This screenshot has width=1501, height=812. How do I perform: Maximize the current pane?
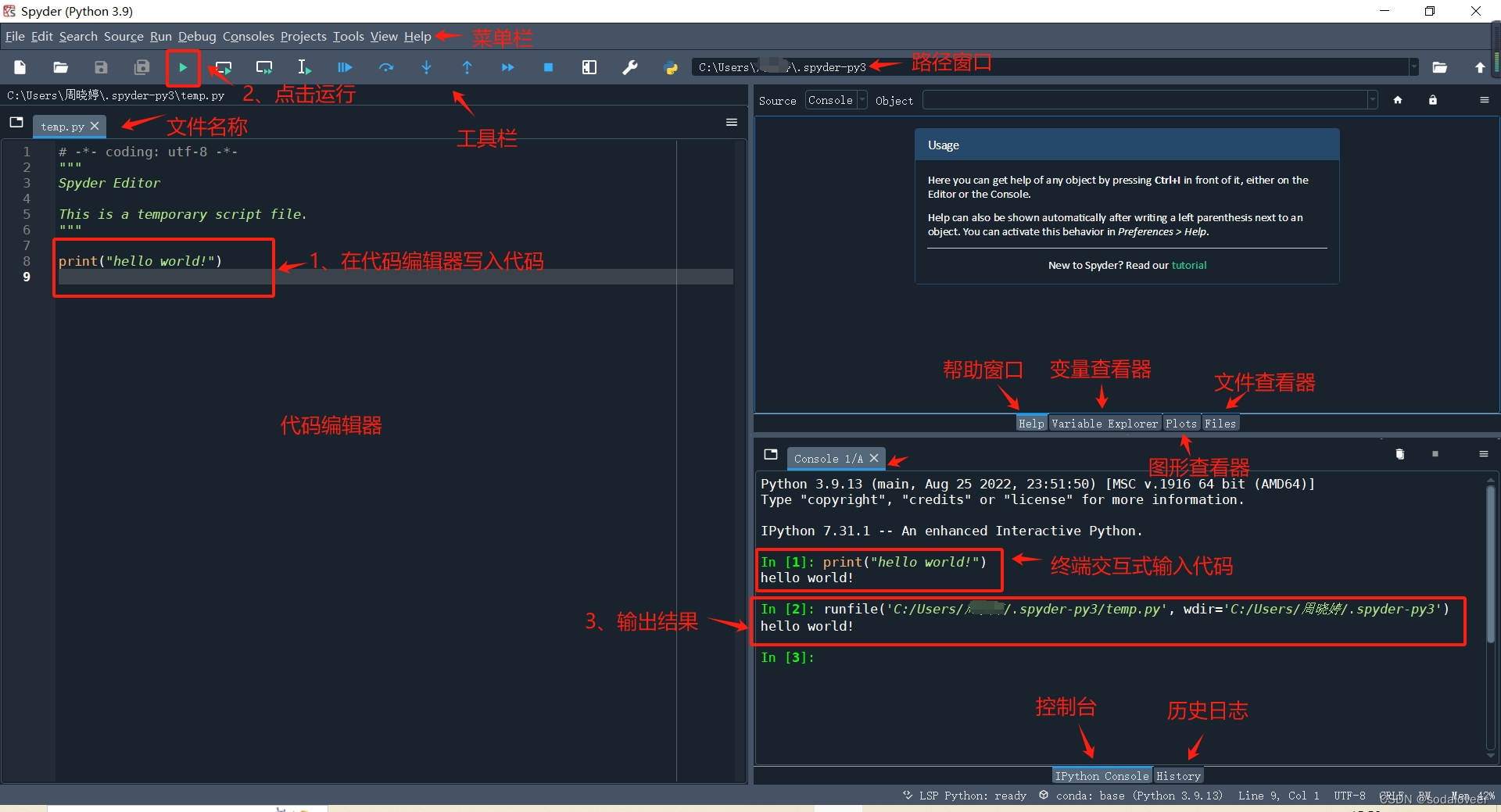(589, 67)
